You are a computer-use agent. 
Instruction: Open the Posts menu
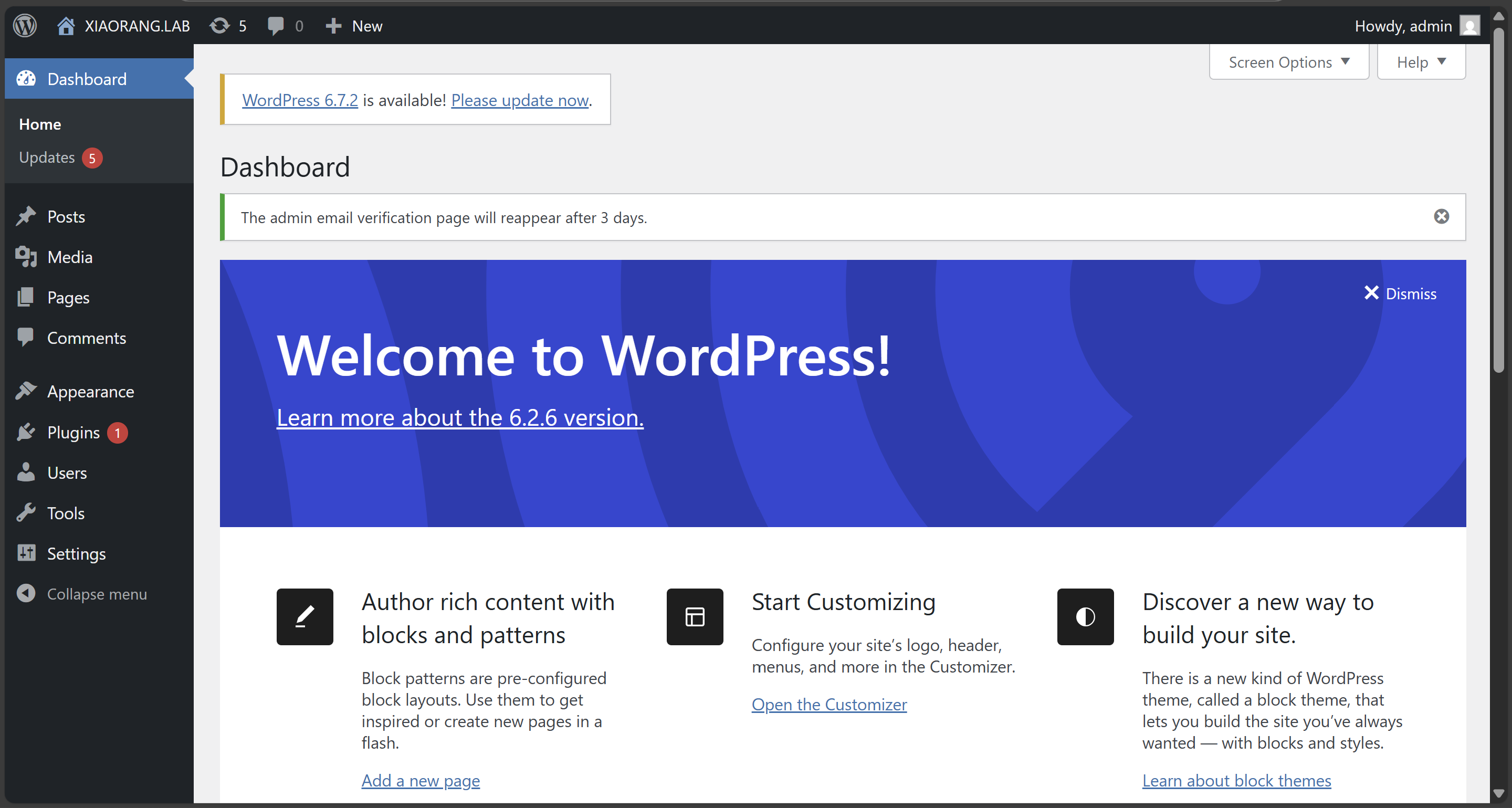[x=99, y=216]
